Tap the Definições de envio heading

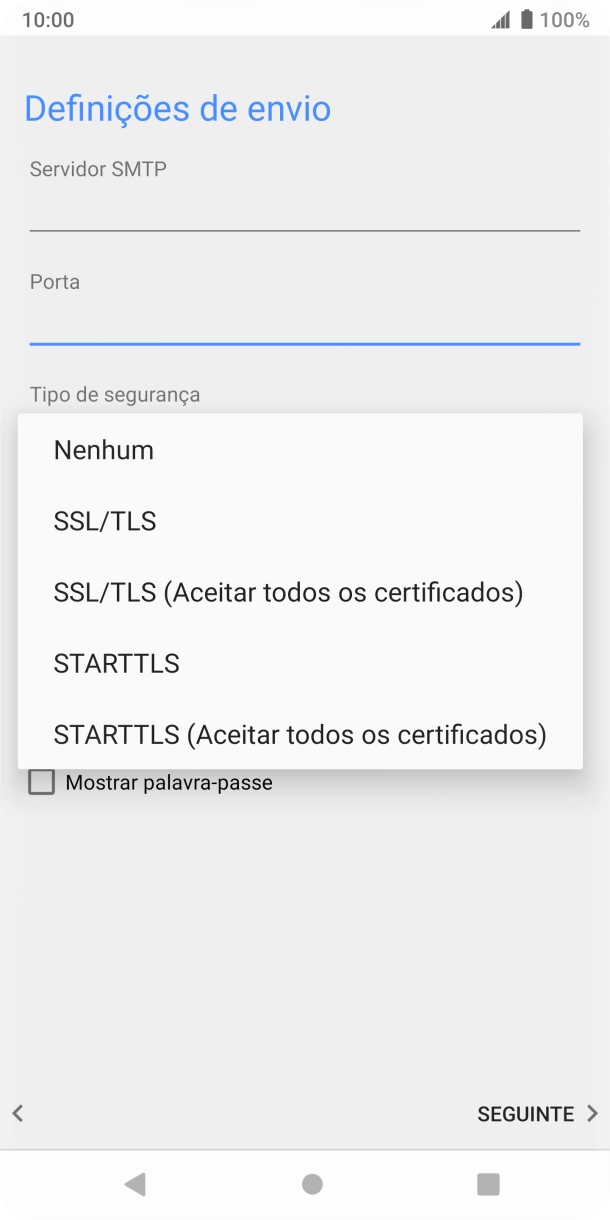[x=177, y=108]
